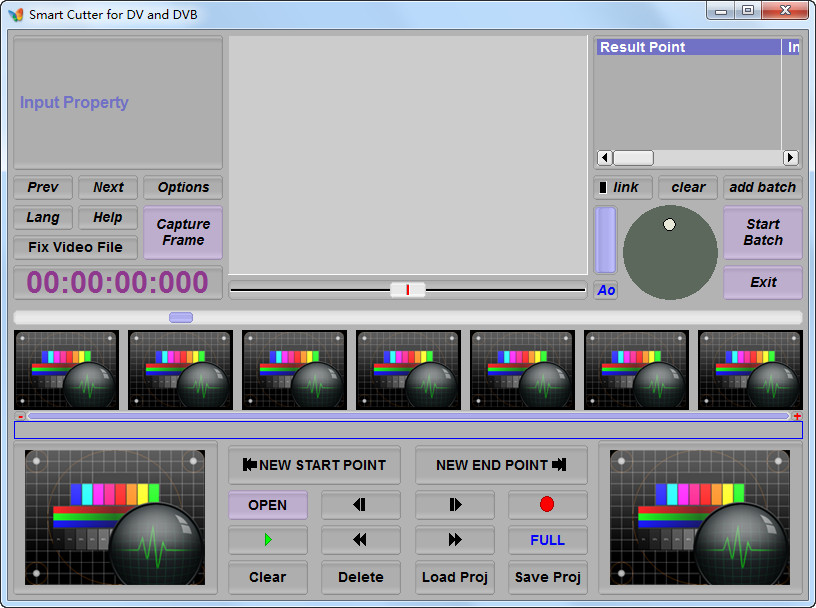816x608 pixels.
Task: Zoom out timeline with red minus icon
Action: click(20, 416)
